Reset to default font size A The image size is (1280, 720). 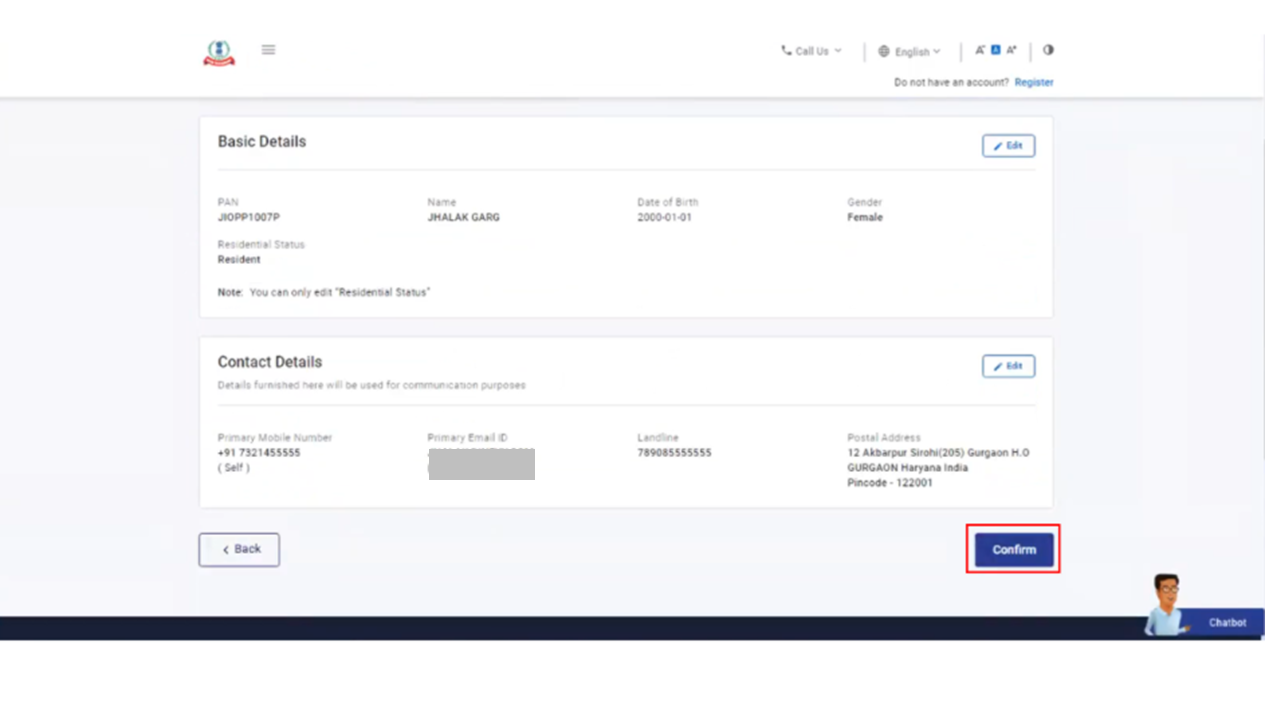[995, 50]
